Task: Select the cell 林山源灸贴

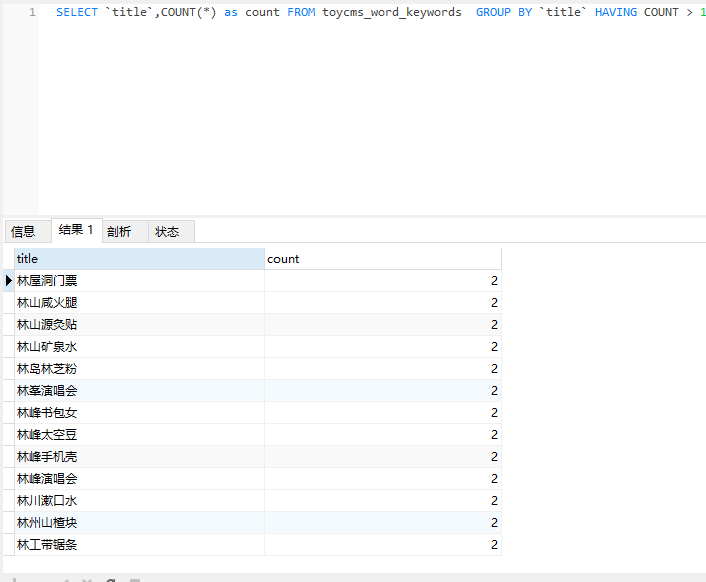Action: [x=139, y=325]
